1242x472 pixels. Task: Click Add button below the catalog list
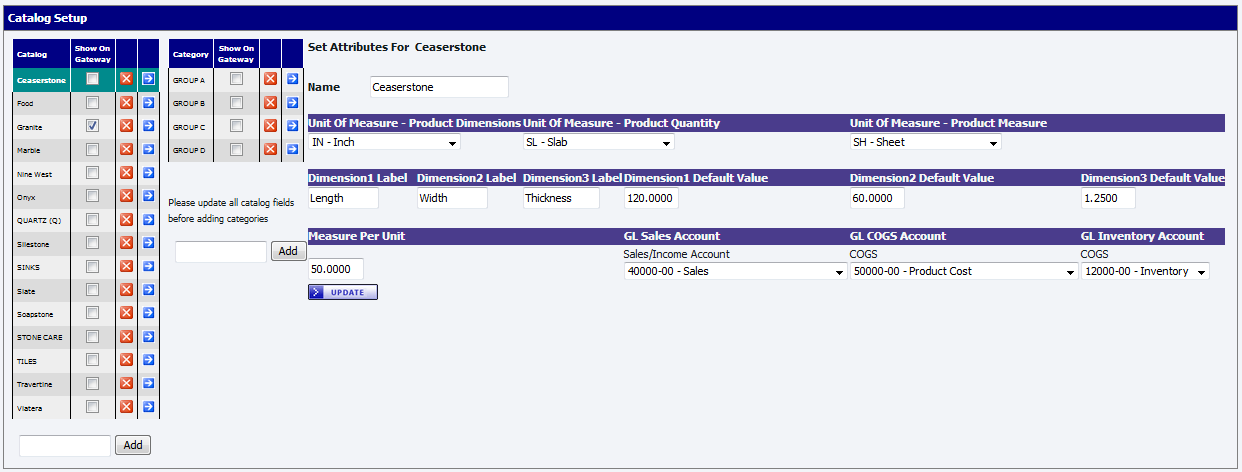coord(133,445)
